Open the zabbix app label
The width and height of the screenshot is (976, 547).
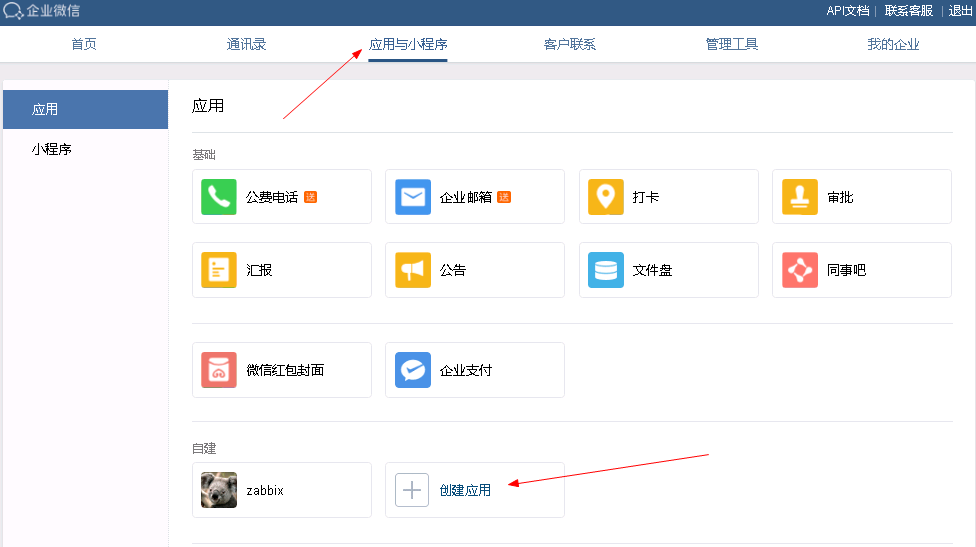pyautogui.click(x=265, y=490)
